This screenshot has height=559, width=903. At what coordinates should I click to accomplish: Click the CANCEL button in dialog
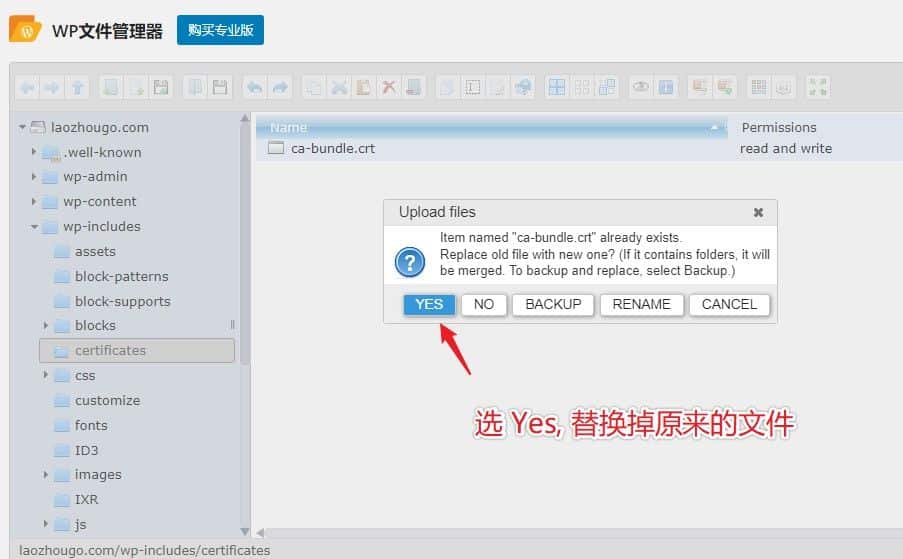pyautogui.click(x=729, y=305)
